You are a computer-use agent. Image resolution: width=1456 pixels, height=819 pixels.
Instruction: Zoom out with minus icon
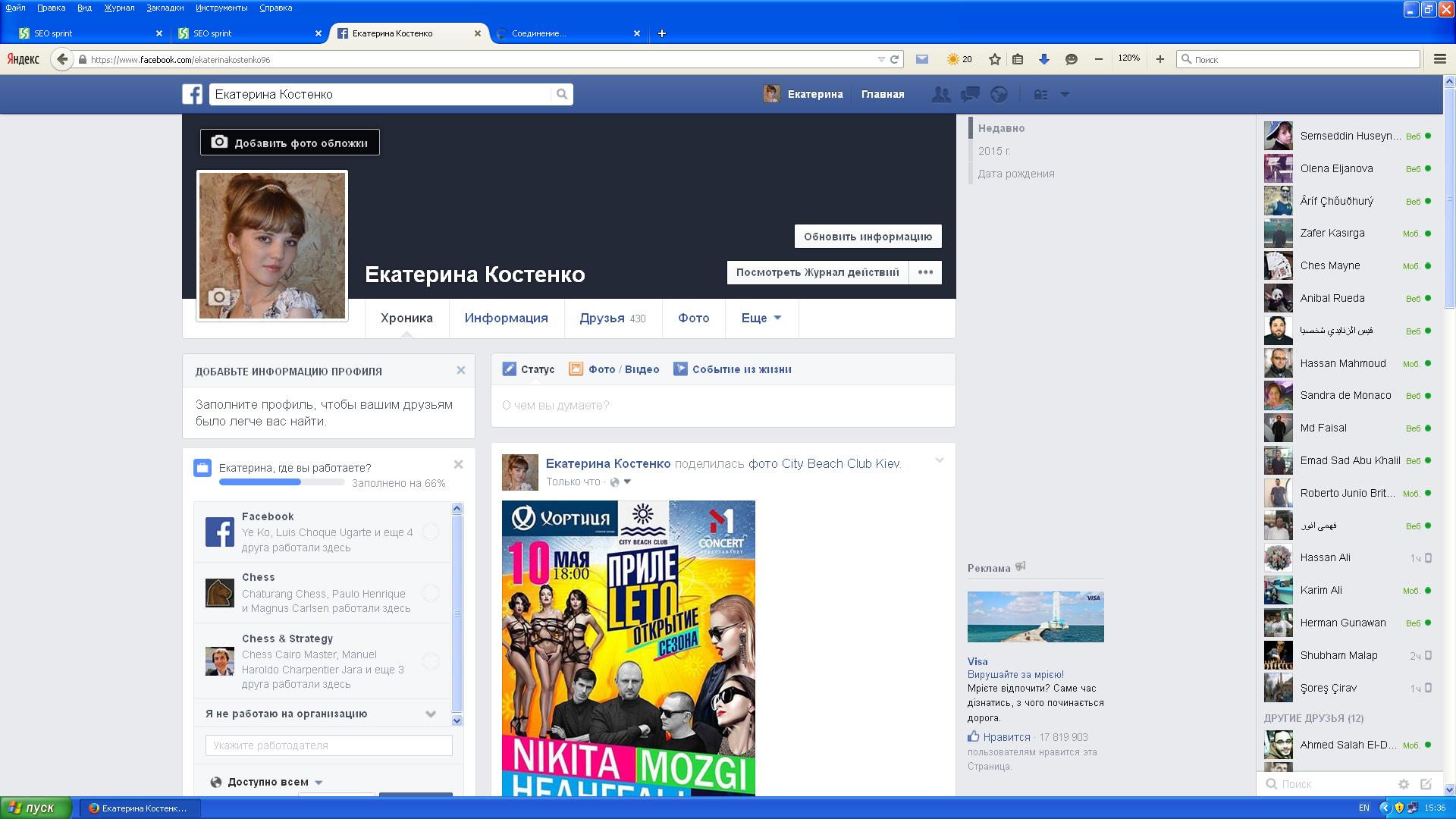point(1099,59)
